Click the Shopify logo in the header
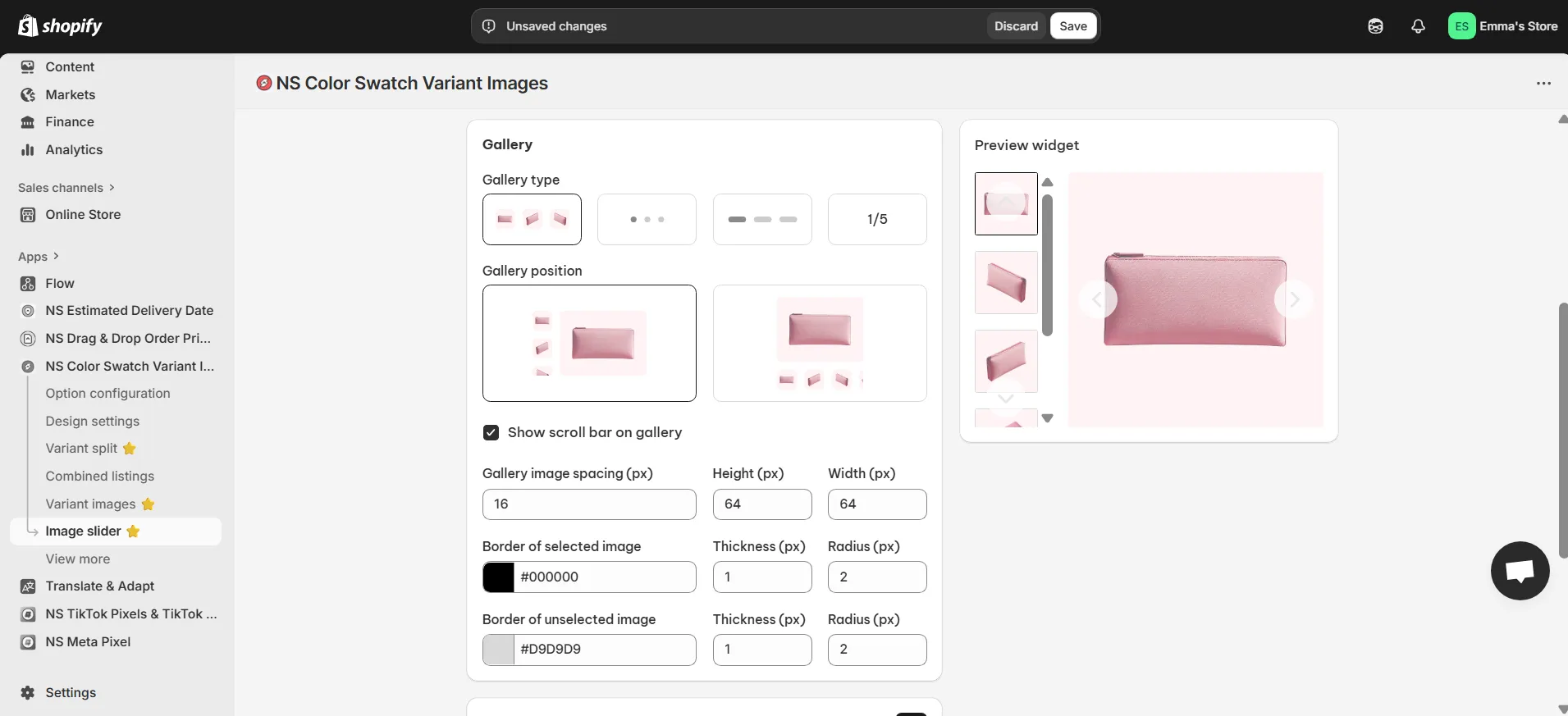Image resolution: width=1568 pixels, height=716 pixels. coord(60,26)
